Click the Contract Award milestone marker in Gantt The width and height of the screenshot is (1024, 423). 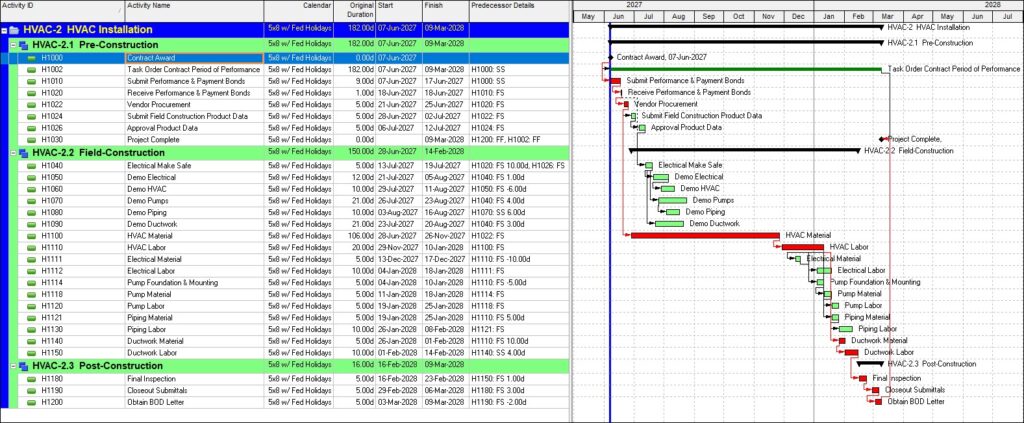coord(611,57)
